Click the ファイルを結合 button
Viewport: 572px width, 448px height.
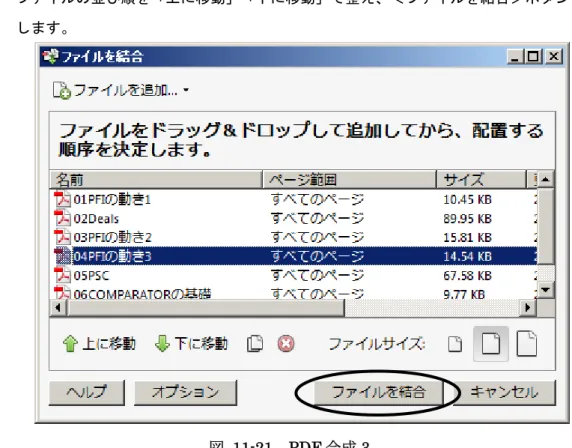click(379, 393)
